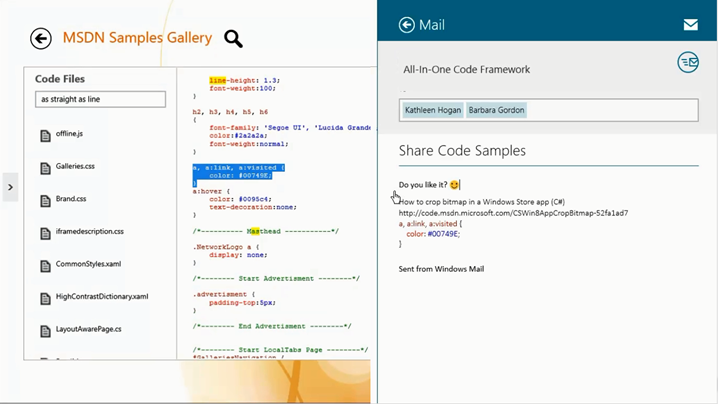Screen dimensions: 718x404
Task: Click the 'h2, h3, h4, h5, h6' code line
Action: pos(230,112)
